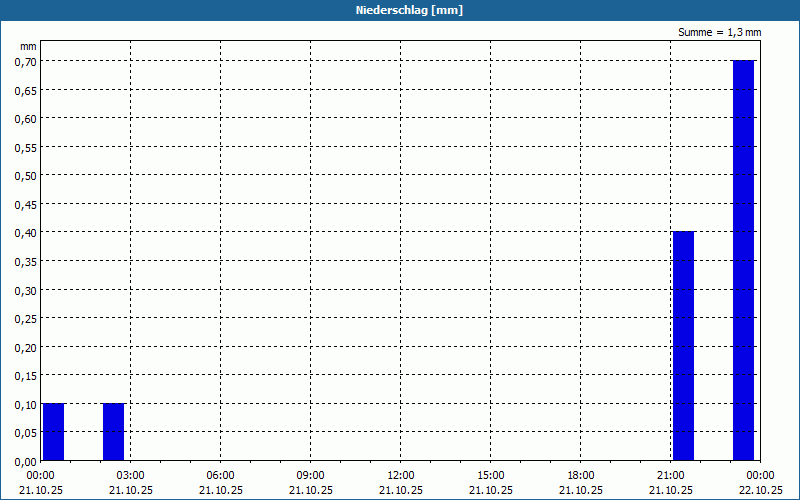The height and width of the screenshot is (500, 800).
Task: Click the 0,30 y-axis label
Action: [26, 290]
